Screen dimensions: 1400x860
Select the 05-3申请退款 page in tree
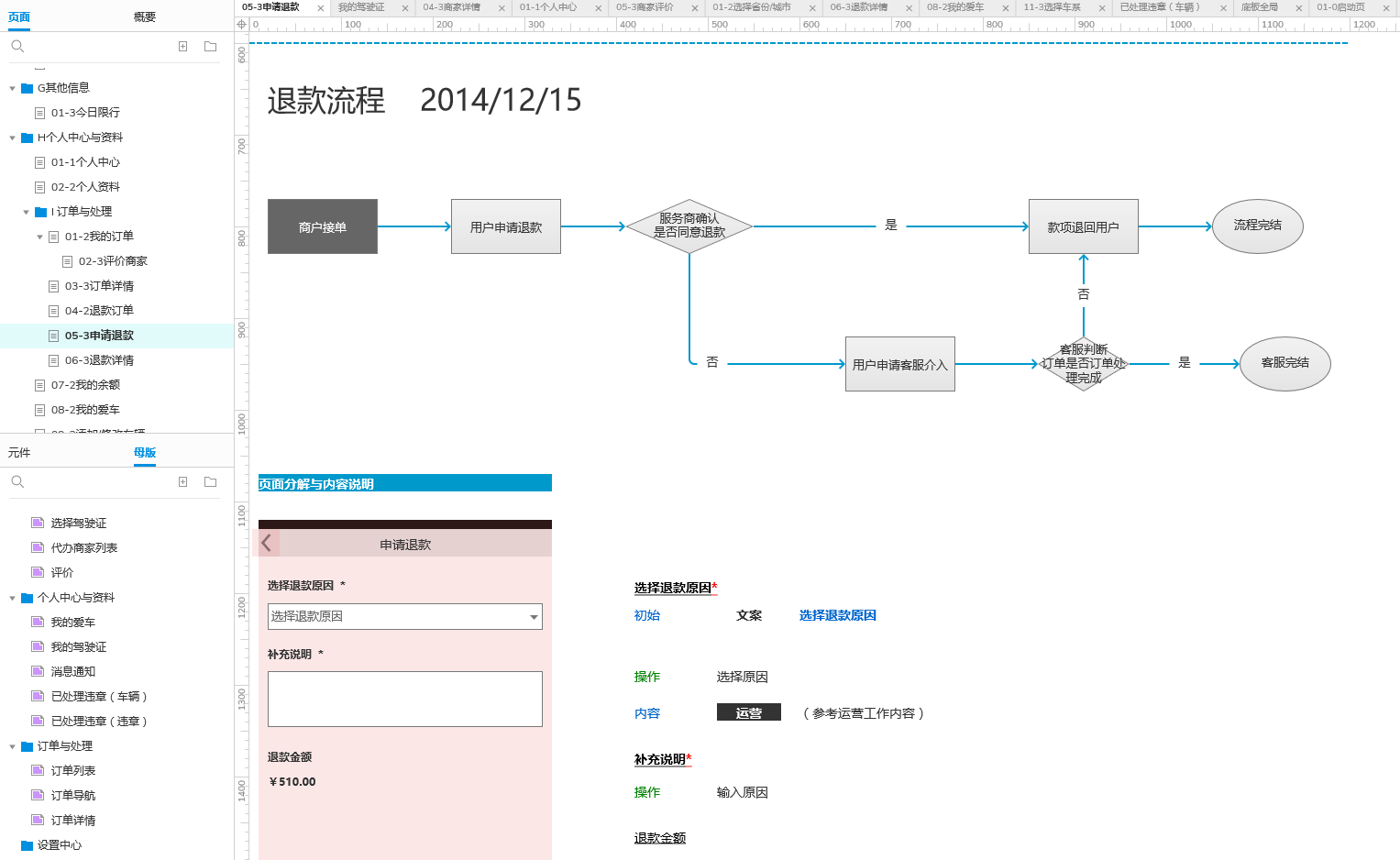pyautogui.click(x=99, y=336)
